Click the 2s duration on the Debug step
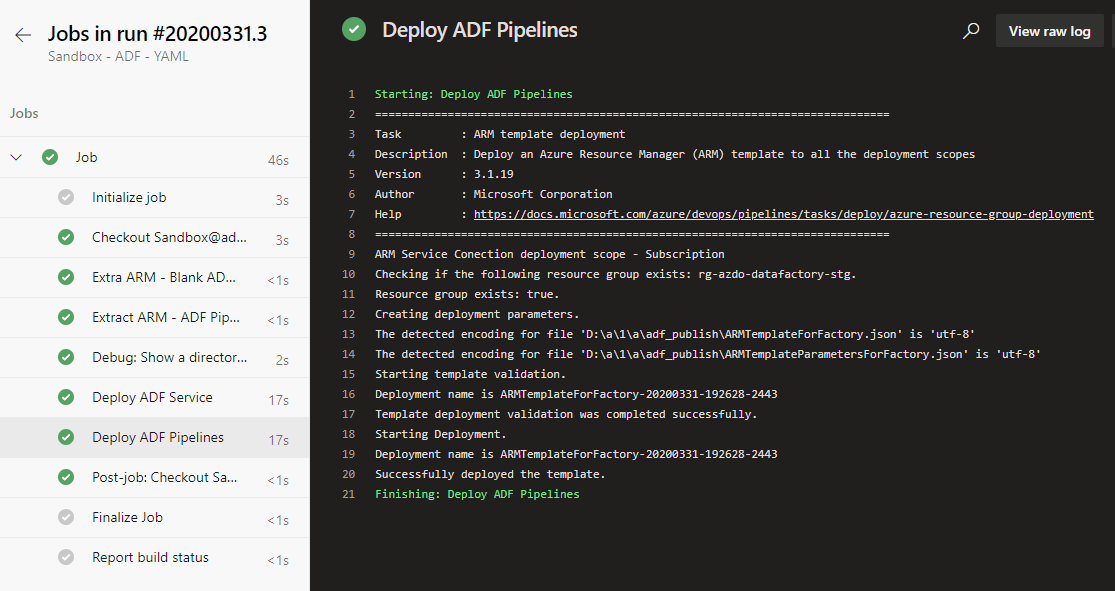Screen dimensions: 1115x591 click(282, 360)
